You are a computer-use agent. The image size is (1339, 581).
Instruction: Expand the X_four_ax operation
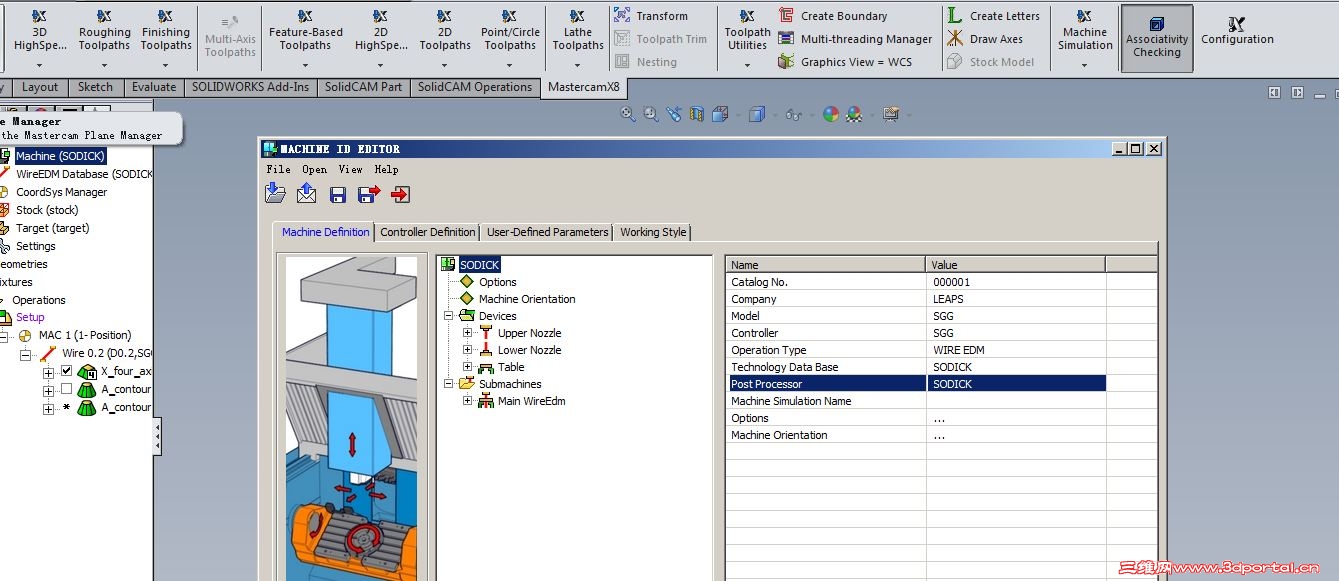point(48,372)
